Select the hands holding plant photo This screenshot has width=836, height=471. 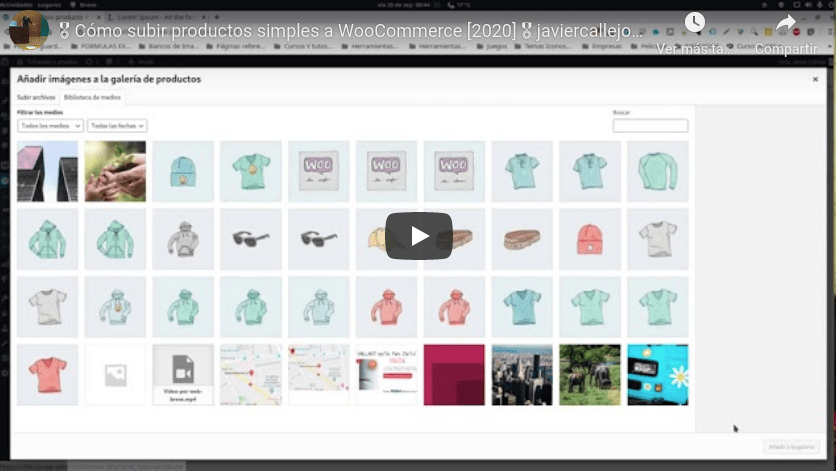click(115, 171)
